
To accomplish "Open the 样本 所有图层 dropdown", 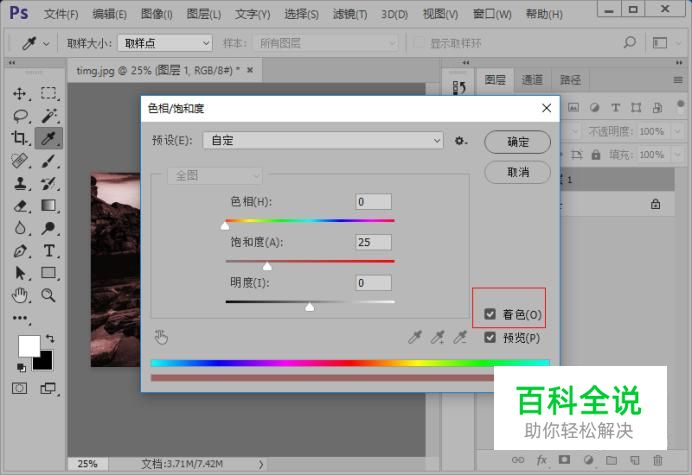I will (x=326, y=43).
